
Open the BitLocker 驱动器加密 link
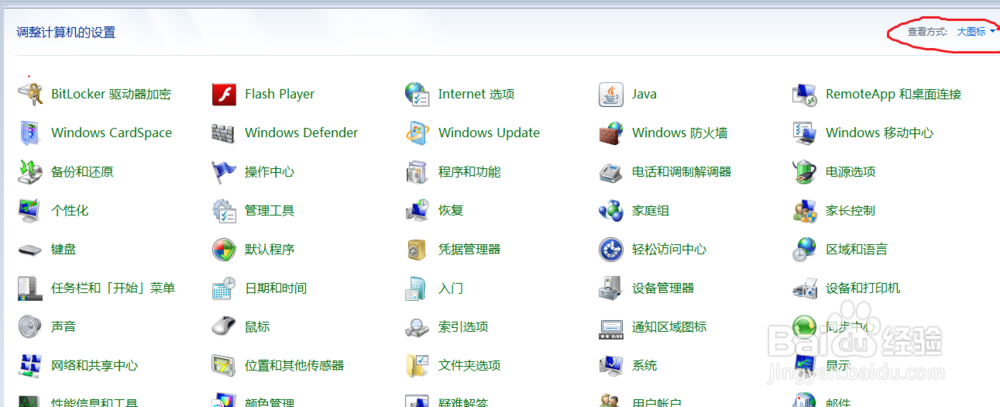[x=111, y=94]
